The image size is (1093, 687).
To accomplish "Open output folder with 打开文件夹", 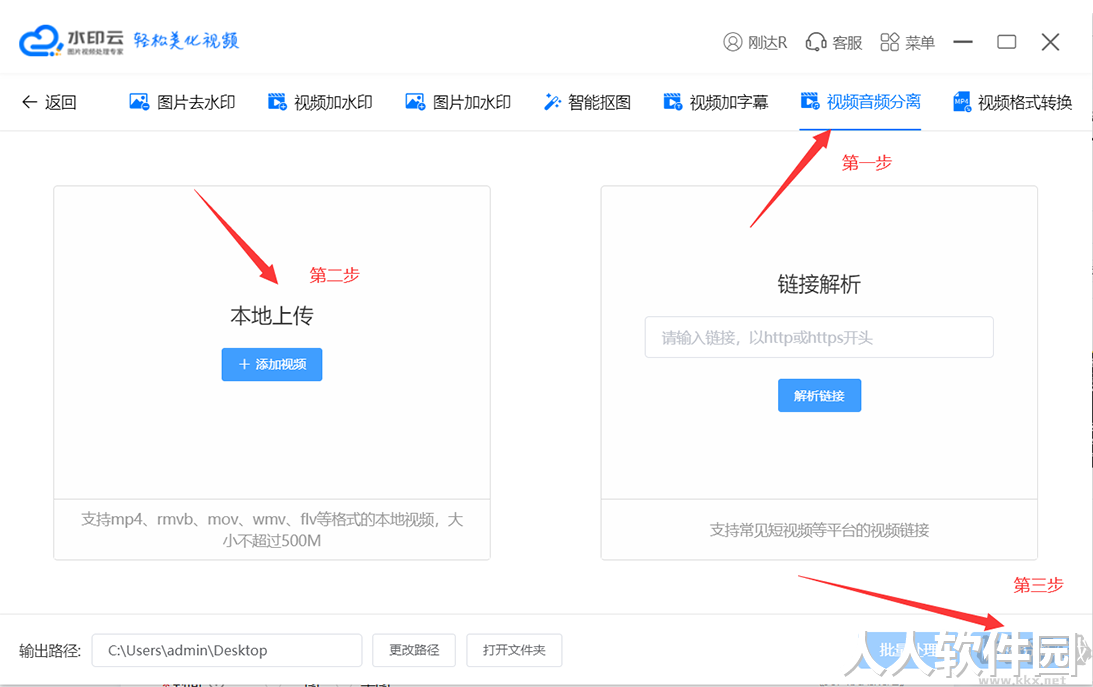I will [514, 650].
